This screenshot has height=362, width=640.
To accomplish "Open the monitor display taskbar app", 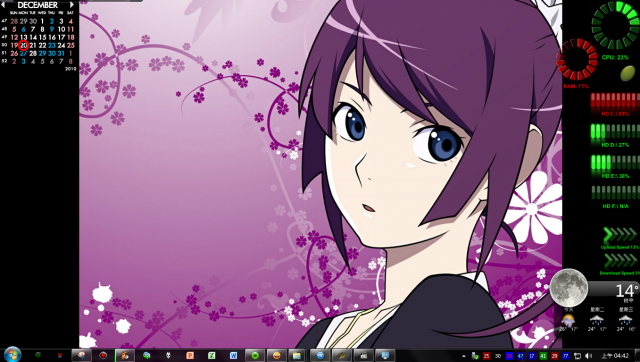I will click(x=385, y=355).
